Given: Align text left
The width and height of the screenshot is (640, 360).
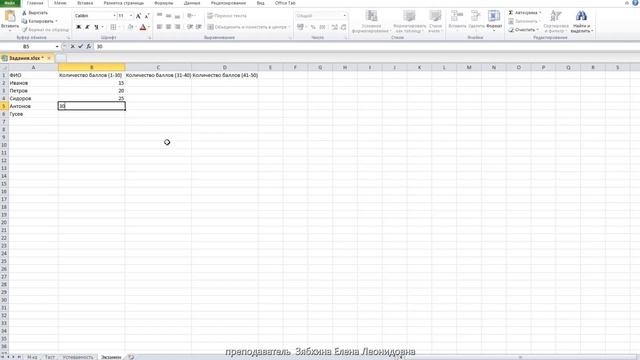Looking at the screenshot, I should click(159, 27).
